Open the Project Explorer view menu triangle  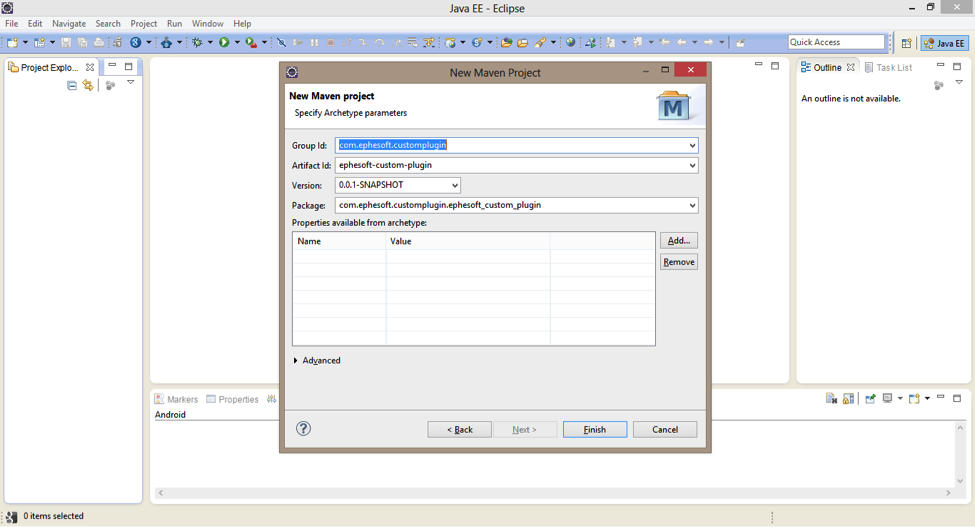(x=131, y=83)
